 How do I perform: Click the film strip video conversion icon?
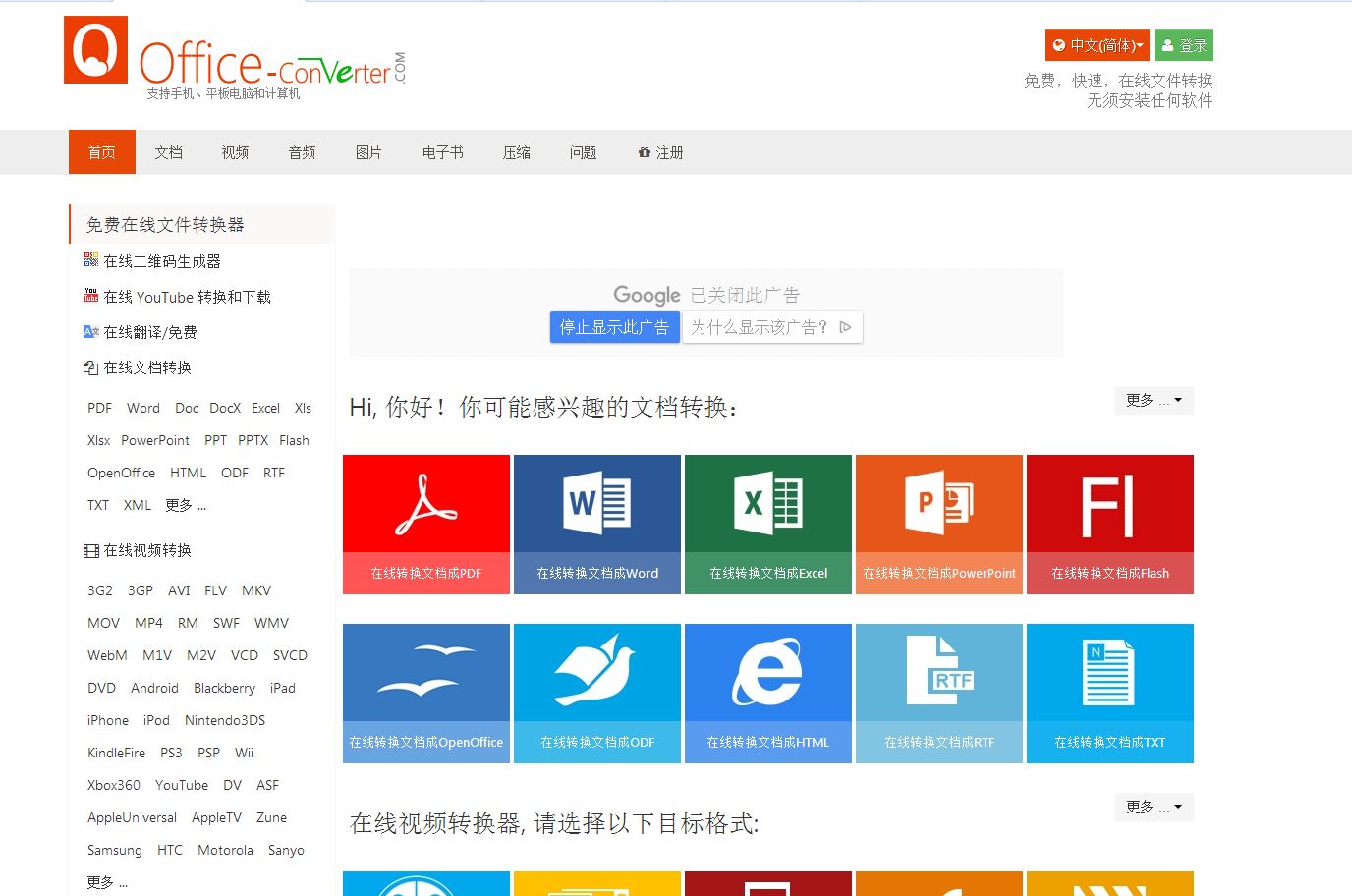point(91,551)
